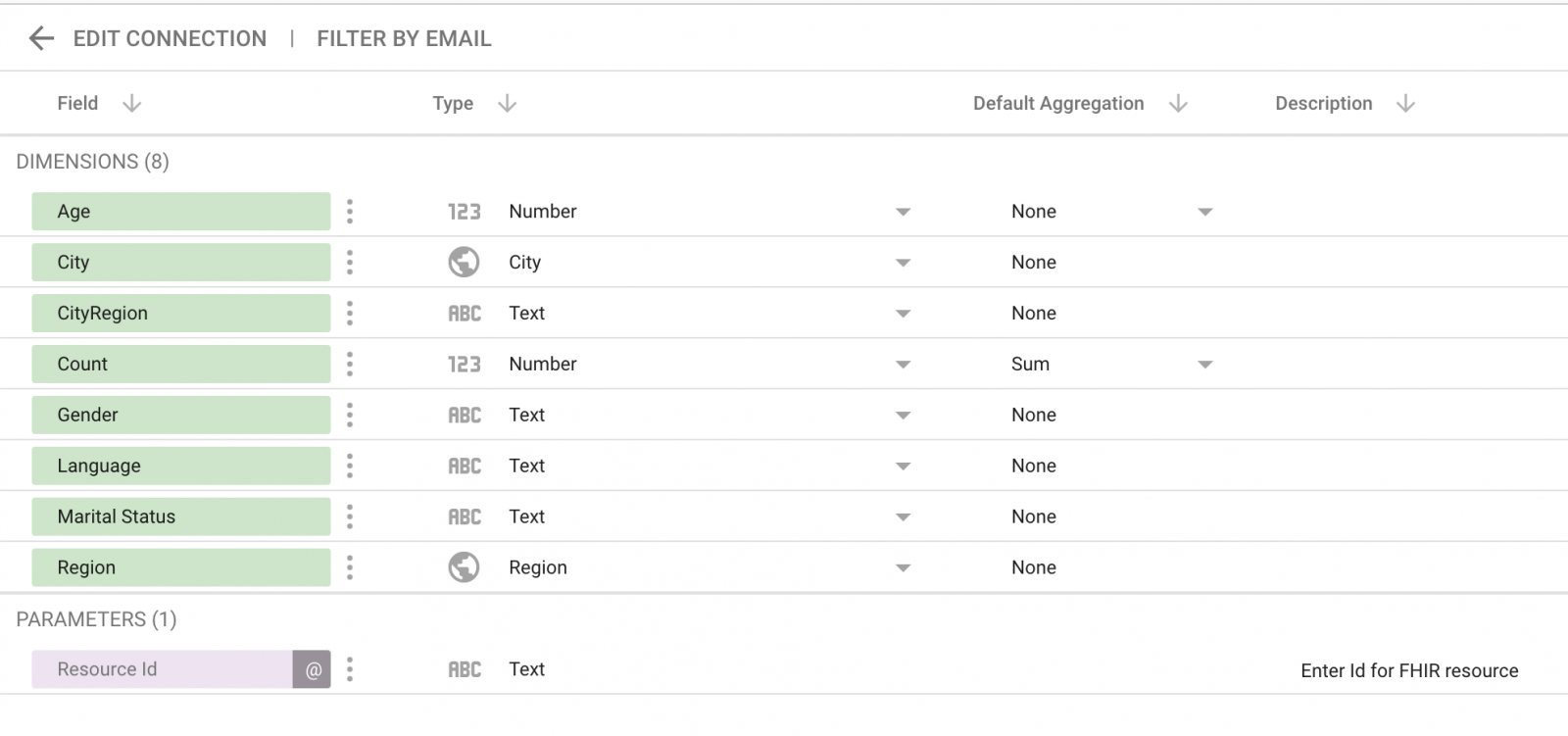
Task: Select the Gender field name
Action: [x=87, y=416]
